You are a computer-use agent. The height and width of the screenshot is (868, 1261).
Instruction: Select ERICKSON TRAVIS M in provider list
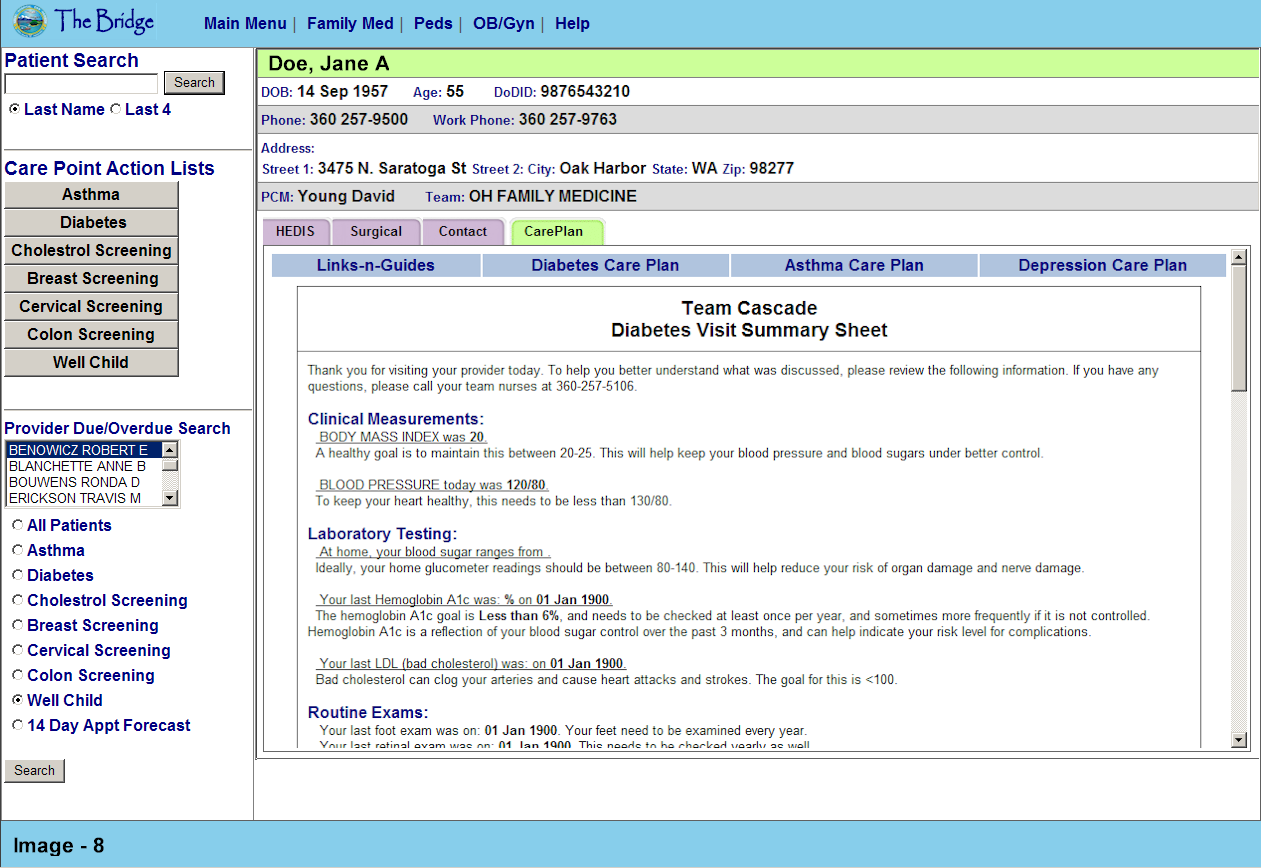84,498
